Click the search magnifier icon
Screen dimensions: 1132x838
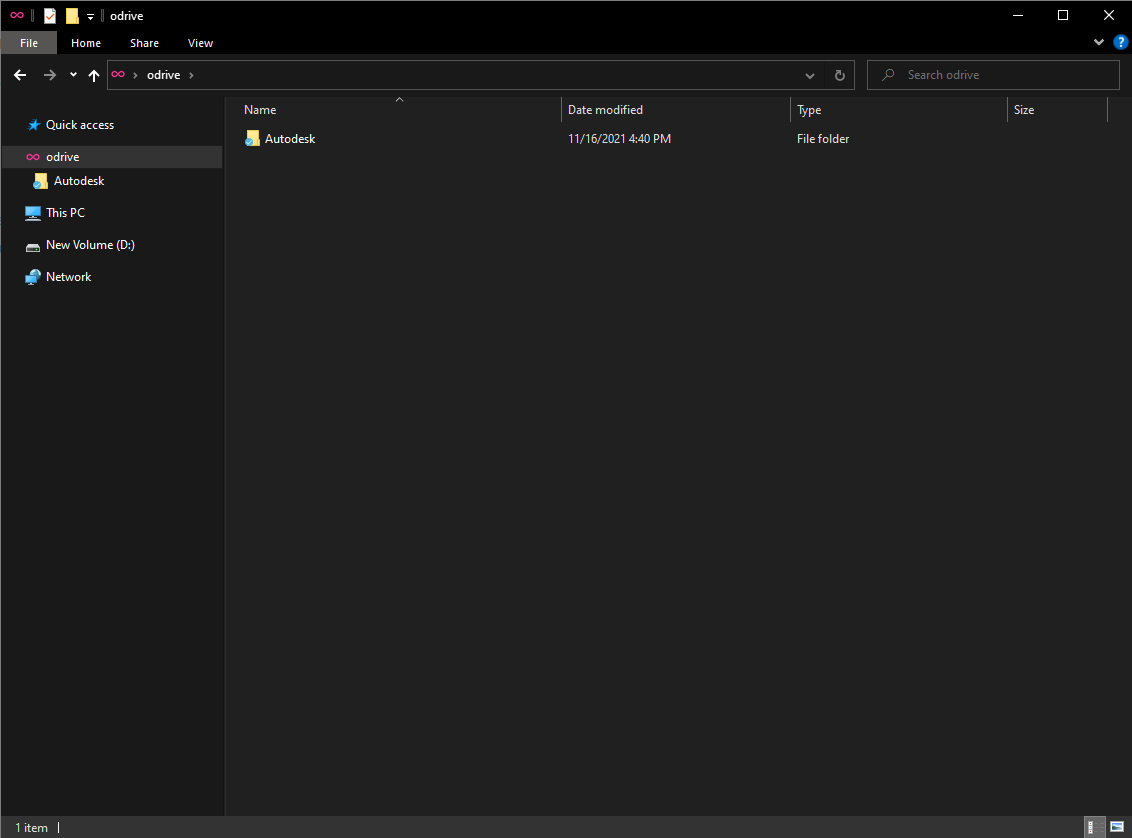coord(889,75)
